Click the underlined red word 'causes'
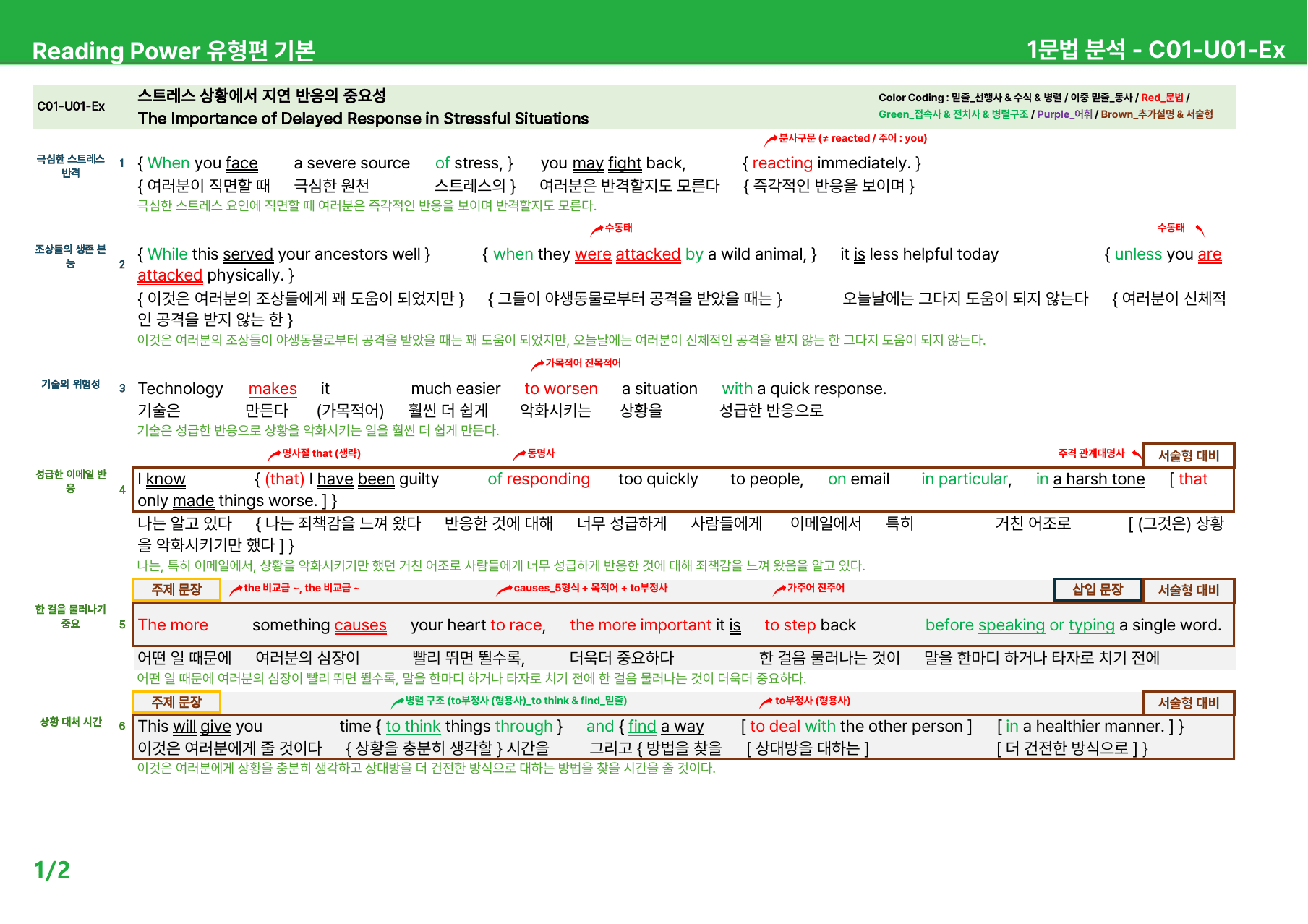This screenshot has width=1308, height=924. [x=360, y=625]
